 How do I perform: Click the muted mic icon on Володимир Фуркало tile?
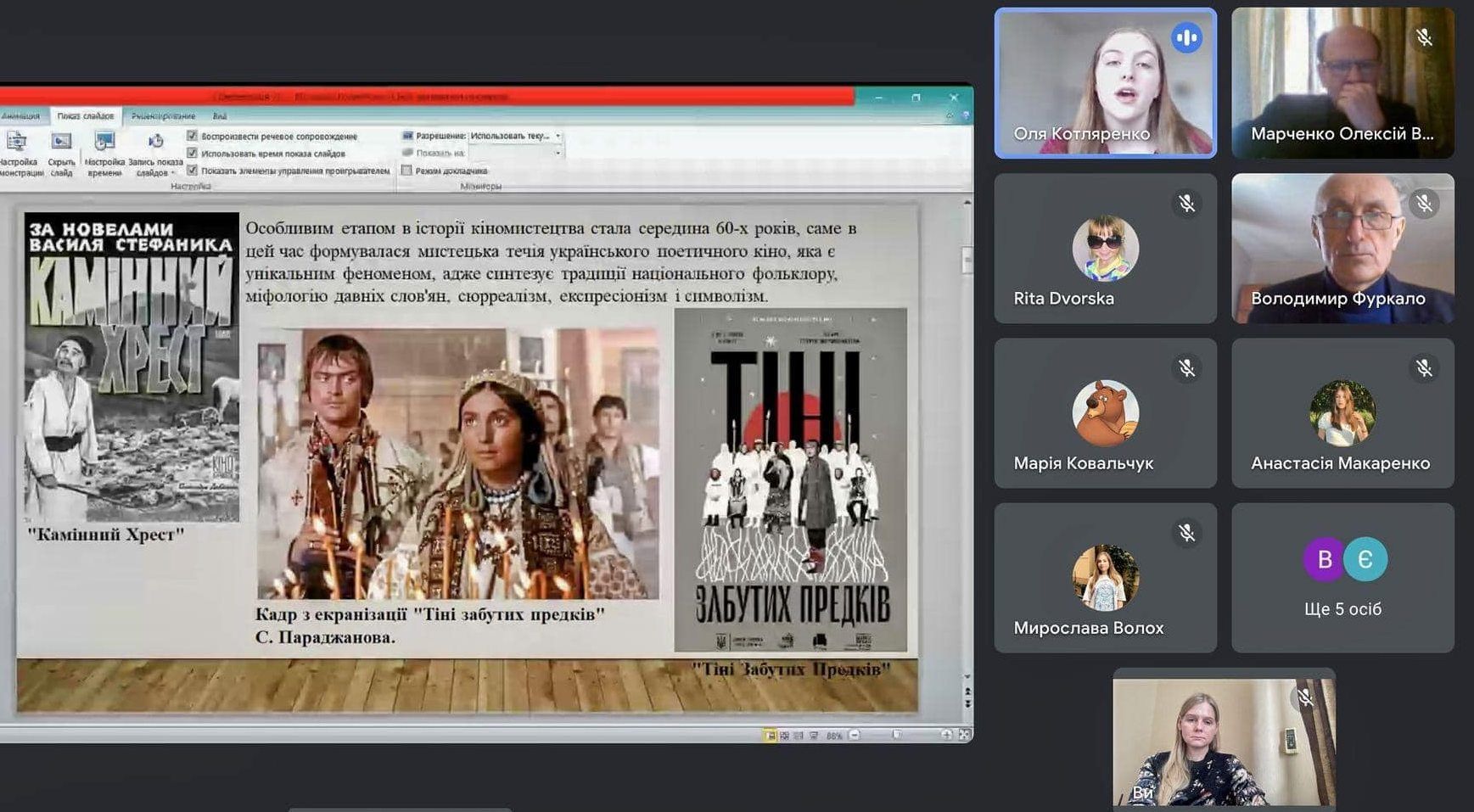click(x=1424, y=204)
